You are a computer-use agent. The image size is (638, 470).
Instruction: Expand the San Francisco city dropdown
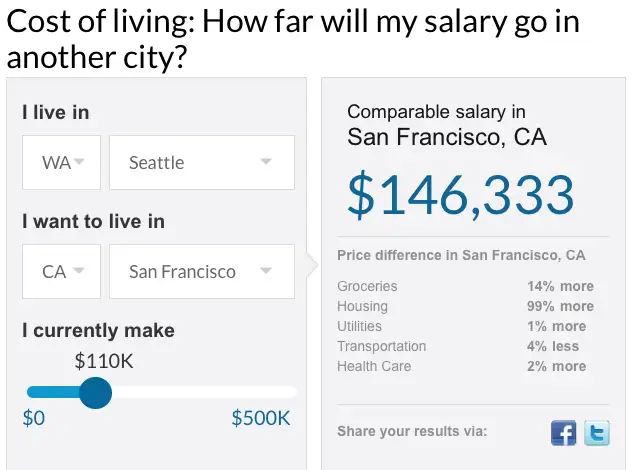click(x=202, y=271)
